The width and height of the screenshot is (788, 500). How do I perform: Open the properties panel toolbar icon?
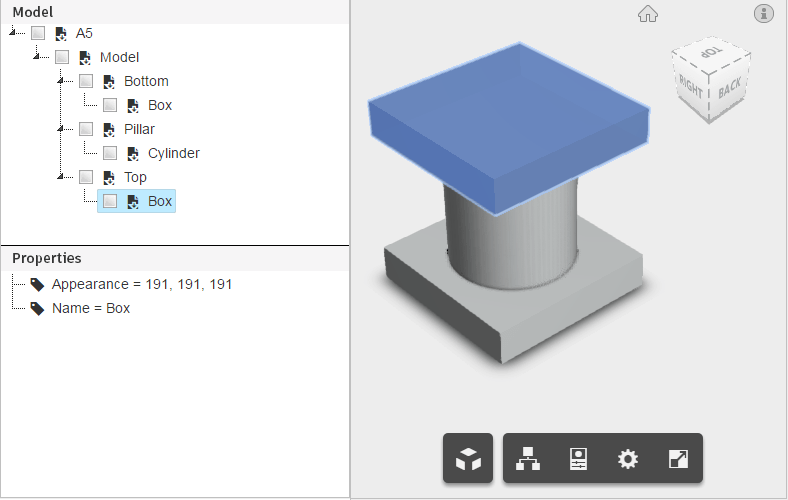pyautogui.click(x=578, y=458)
